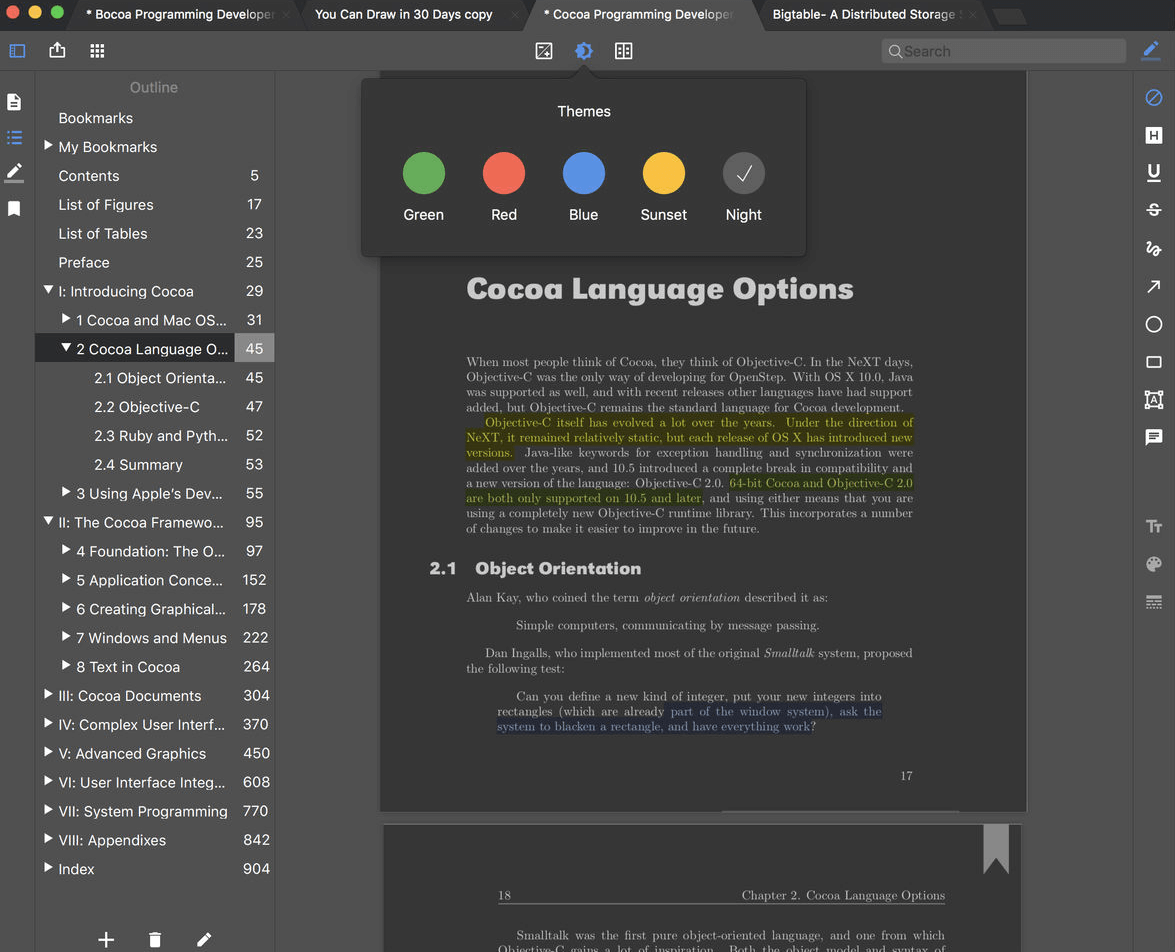Click the yellow highlighted Objective-C passage
Viewport: 1175px width, 952px height.
pyautogui.click(x=689, y=438)
